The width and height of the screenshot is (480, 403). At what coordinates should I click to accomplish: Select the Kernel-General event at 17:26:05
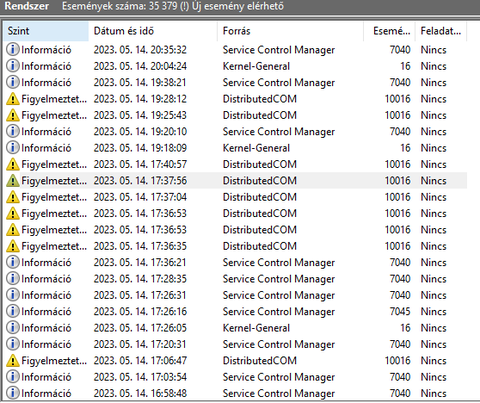click(235, 328)
